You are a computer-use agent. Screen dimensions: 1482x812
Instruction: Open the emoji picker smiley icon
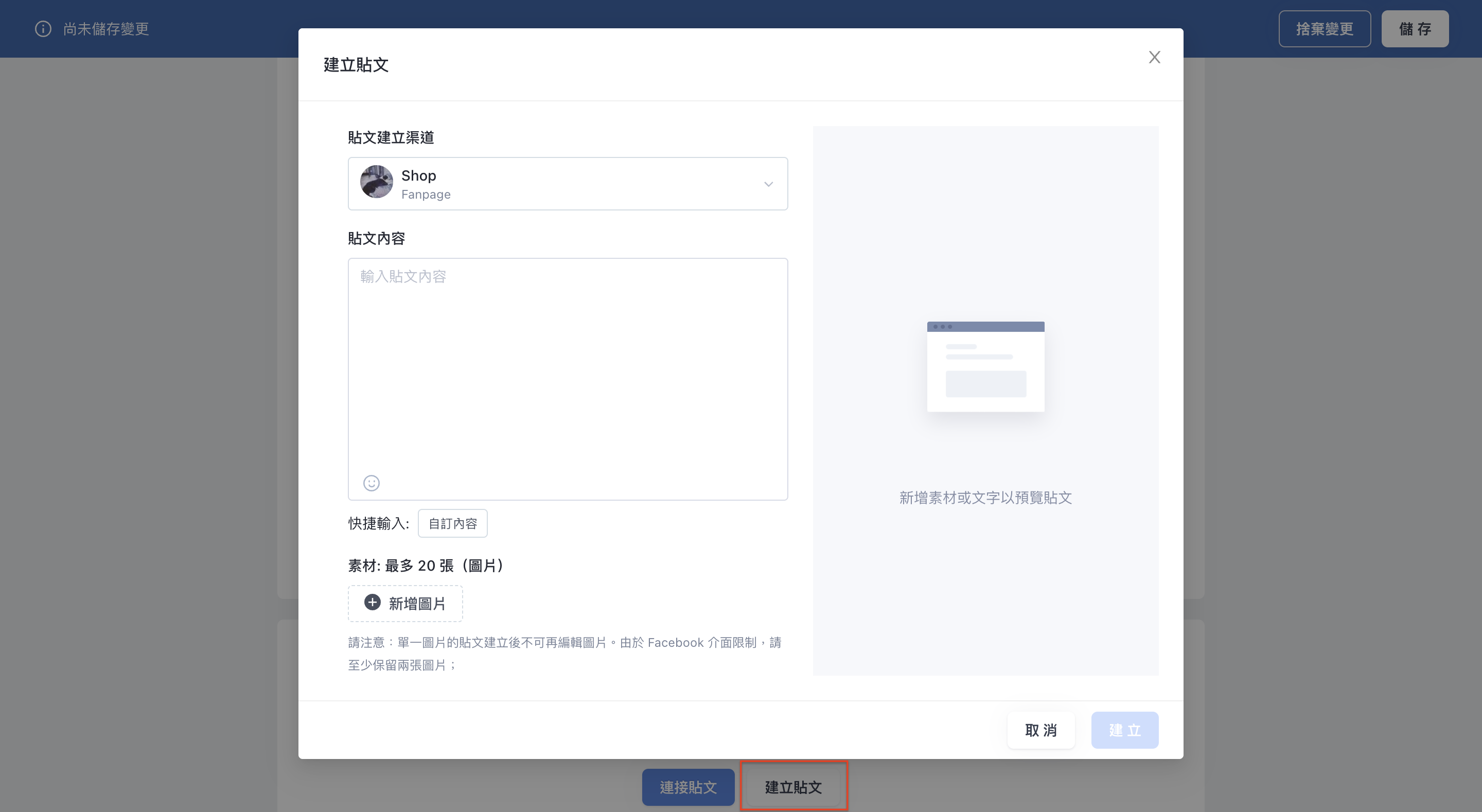pos(372,483)
